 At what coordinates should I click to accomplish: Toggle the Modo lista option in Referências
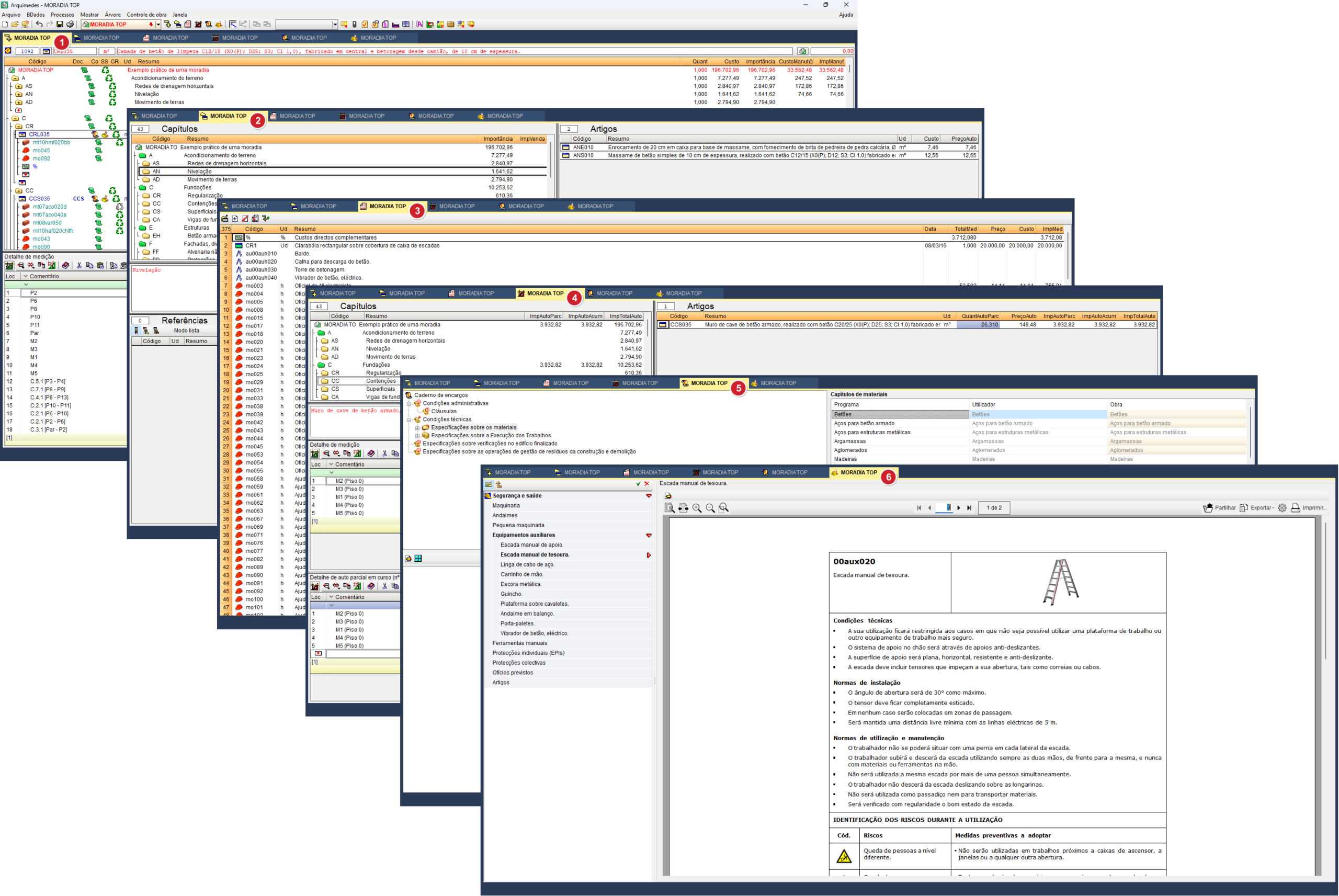coord(186,331)
